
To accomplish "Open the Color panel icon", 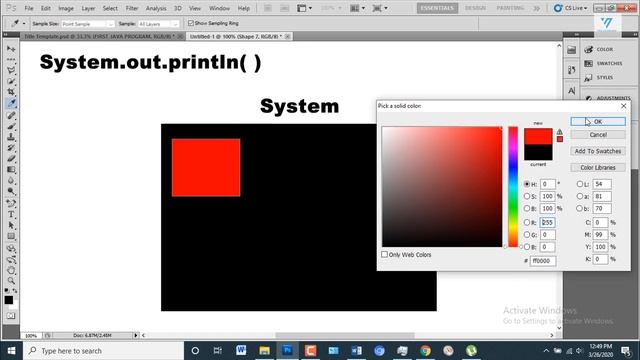I will [589, 49].
